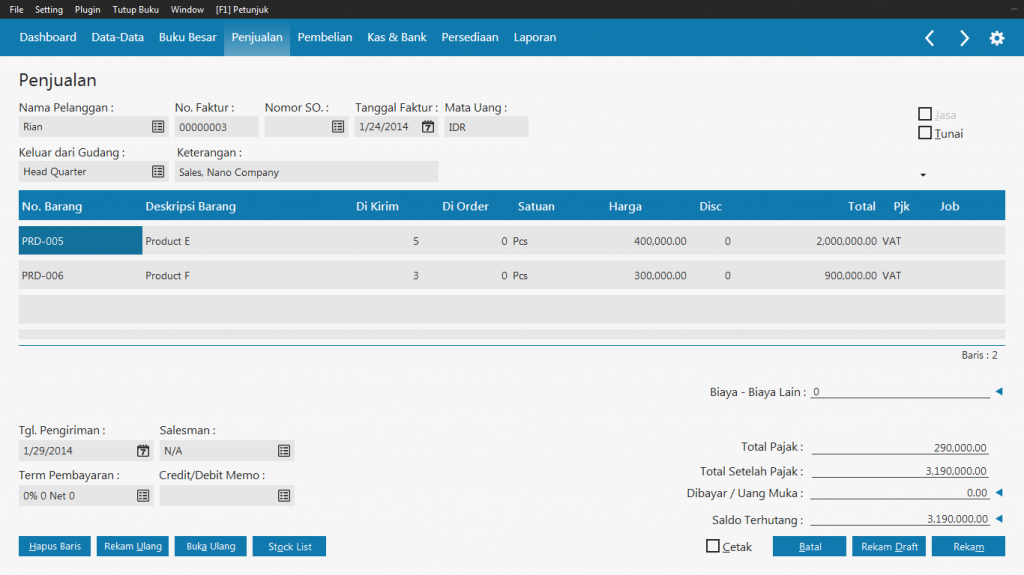The height and width of the screenshot is (575, 1024).
Task: Expand the arrow beside Dibayar / Uang Muka
Action: pyautogui.click(x=998, y=492)
